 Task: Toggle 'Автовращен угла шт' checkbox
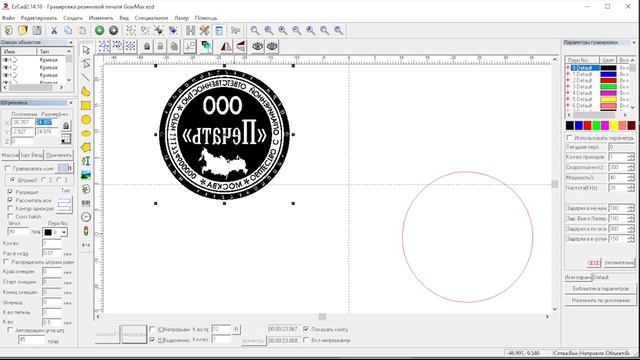pyautogui.click(x=11, y=330)
